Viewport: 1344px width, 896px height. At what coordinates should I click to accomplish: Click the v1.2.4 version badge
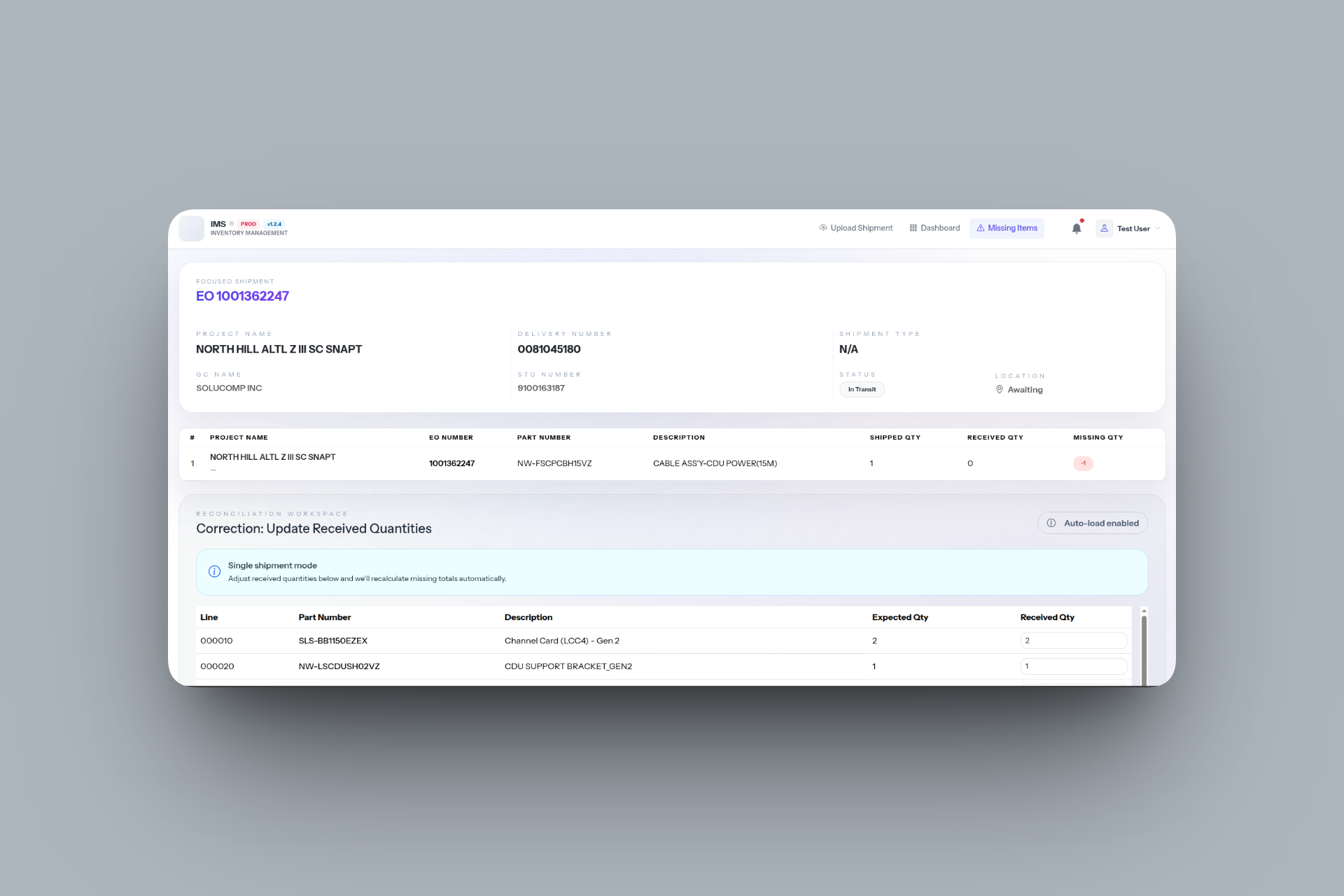tap(274, 224)
